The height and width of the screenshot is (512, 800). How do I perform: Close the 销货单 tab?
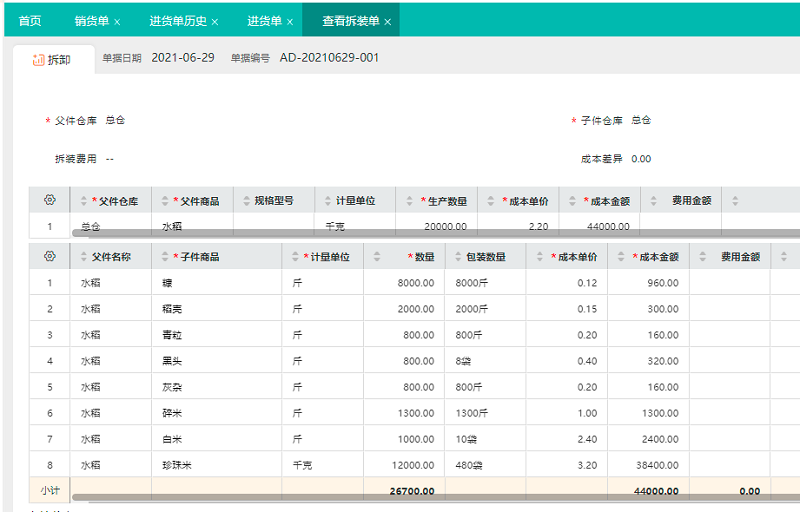coord(117,21)
